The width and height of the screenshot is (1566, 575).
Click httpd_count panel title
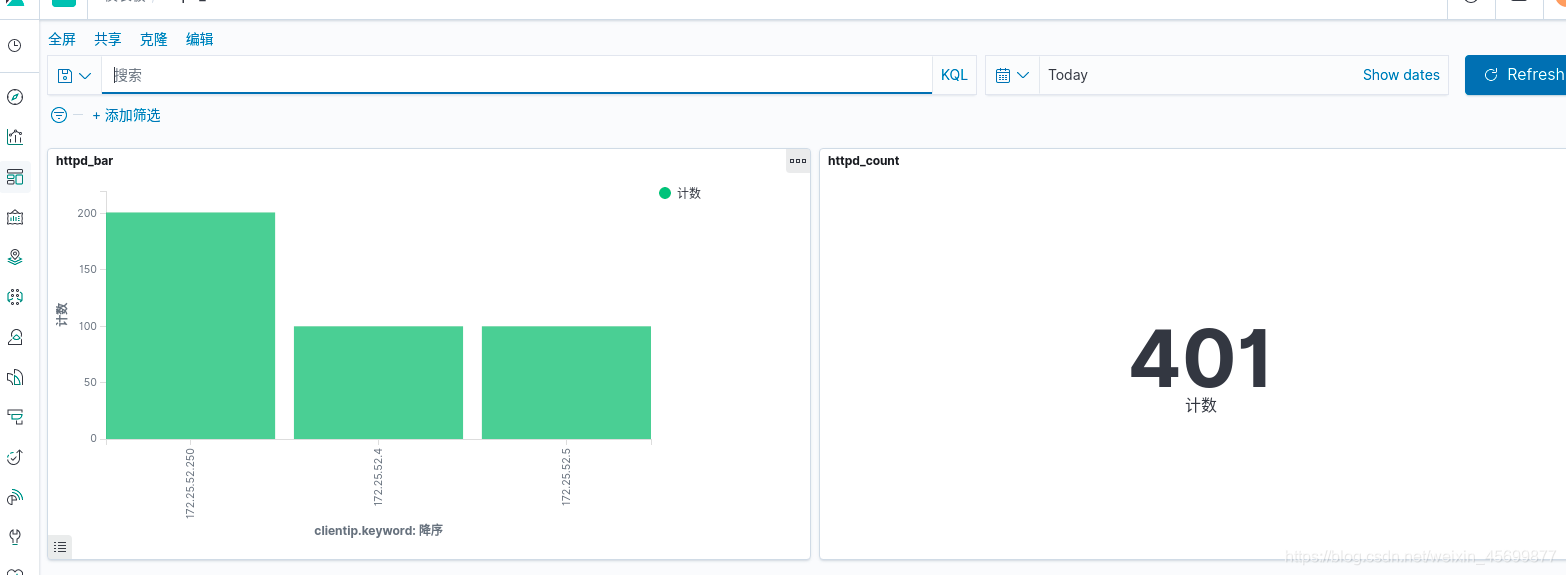[864, 161]
